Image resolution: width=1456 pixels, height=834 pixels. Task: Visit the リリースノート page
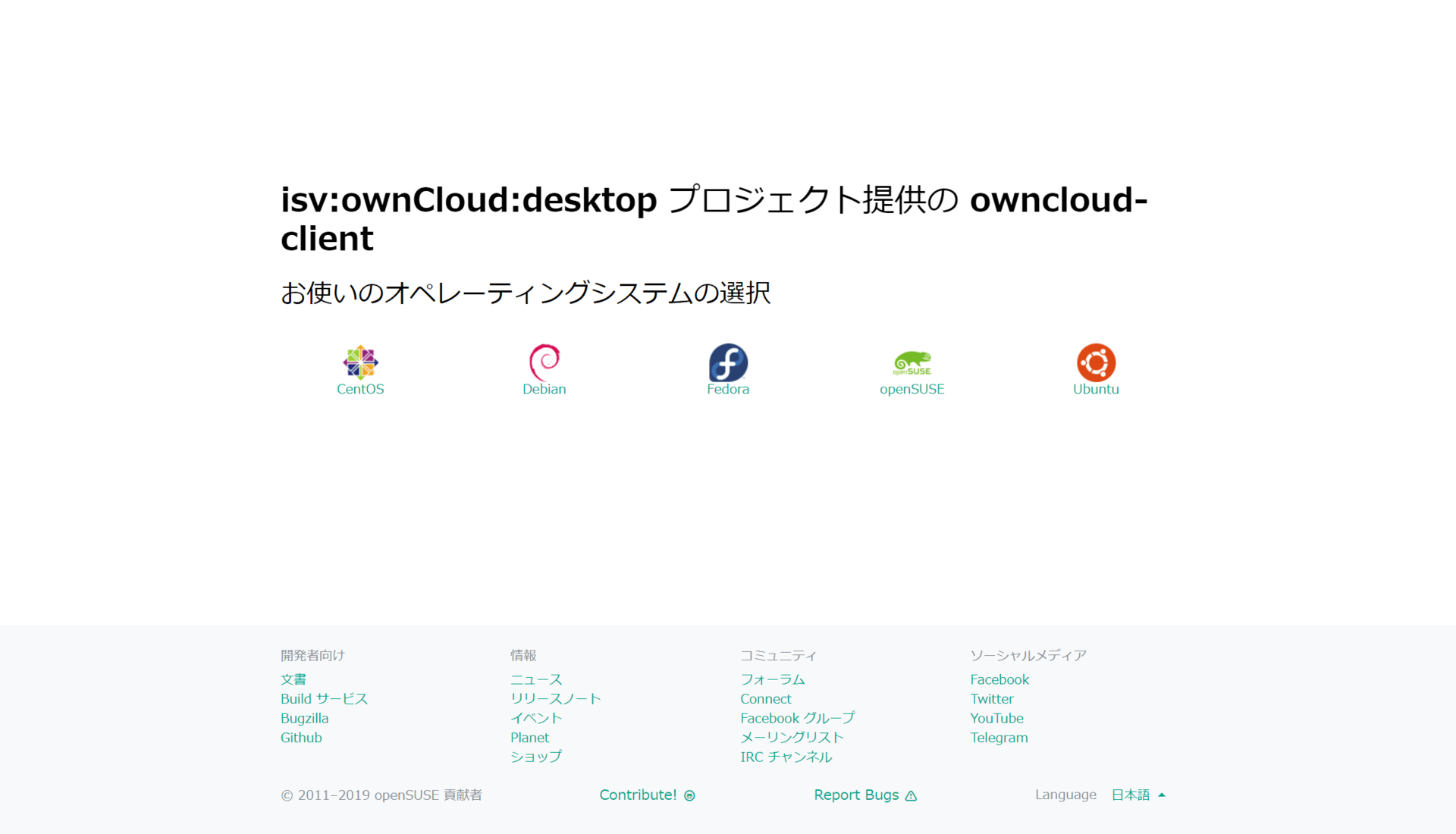(555, 698)
